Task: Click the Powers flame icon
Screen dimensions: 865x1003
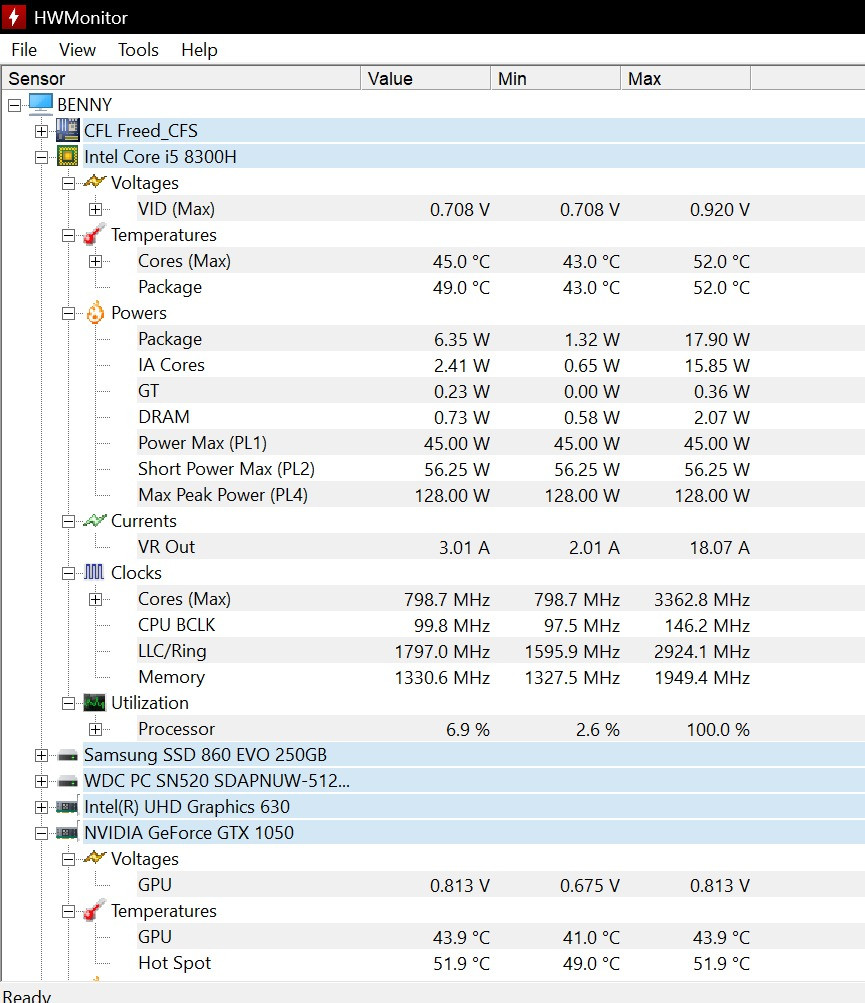Action: coord(94,313)
